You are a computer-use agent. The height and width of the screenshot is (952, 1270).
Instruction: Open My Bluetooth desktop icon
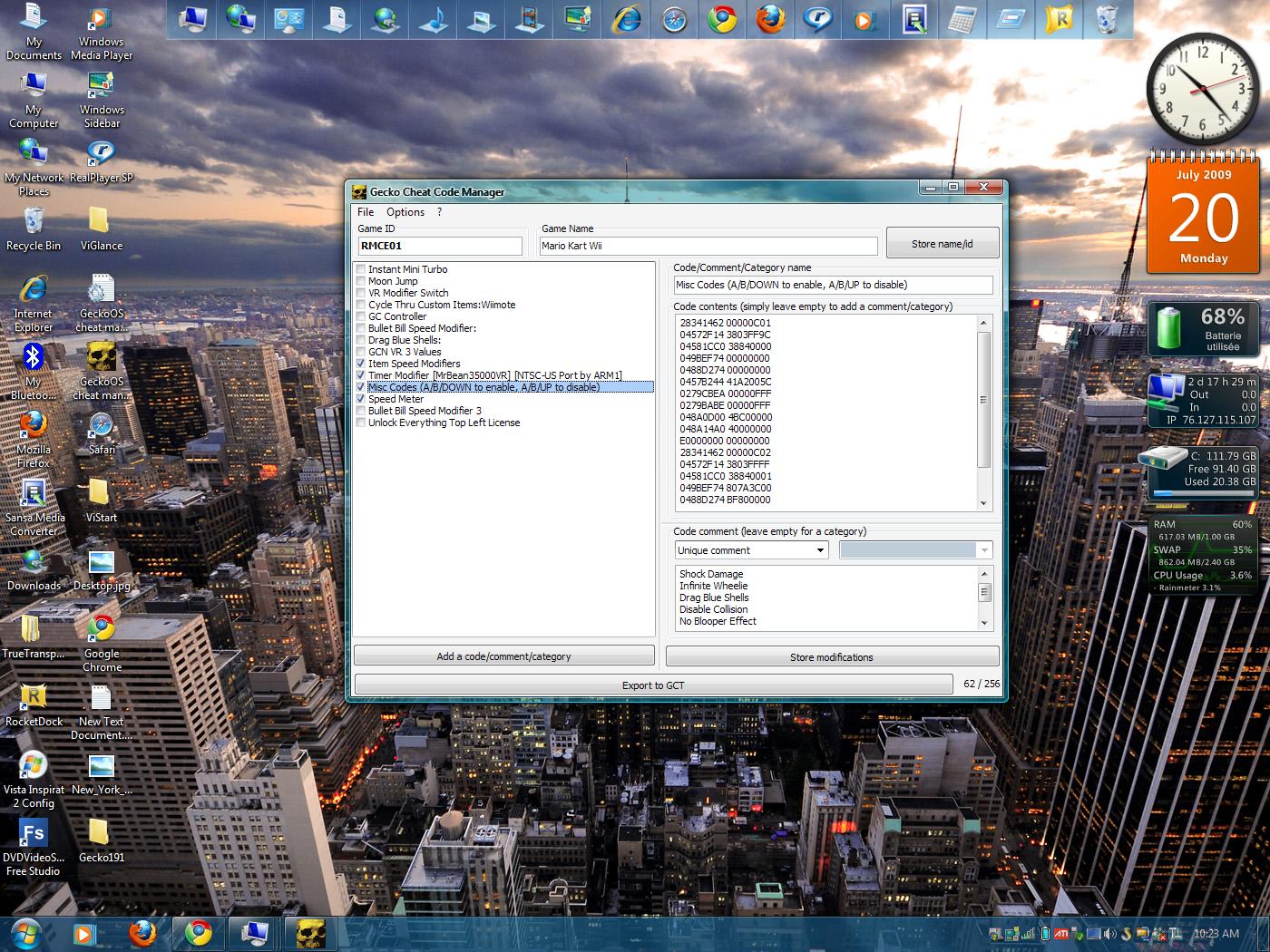point(34,372)
